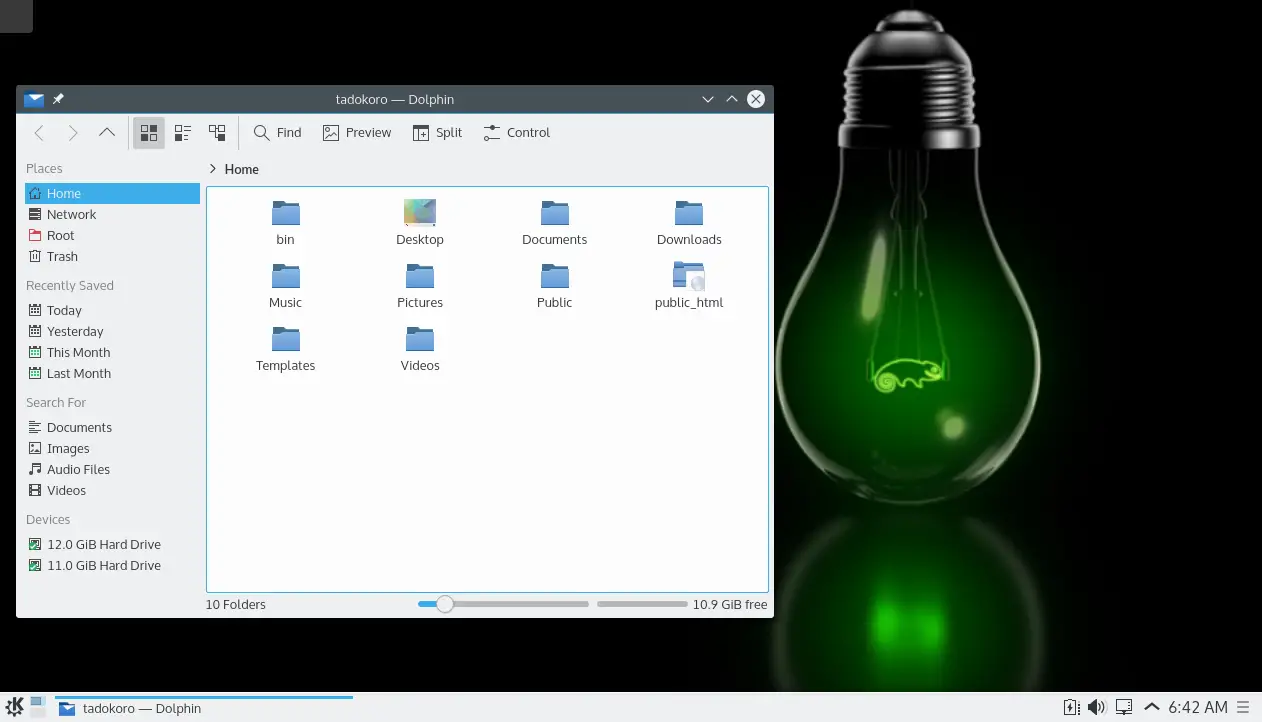Select the Downloads folder icon

[x=689, y=213]
